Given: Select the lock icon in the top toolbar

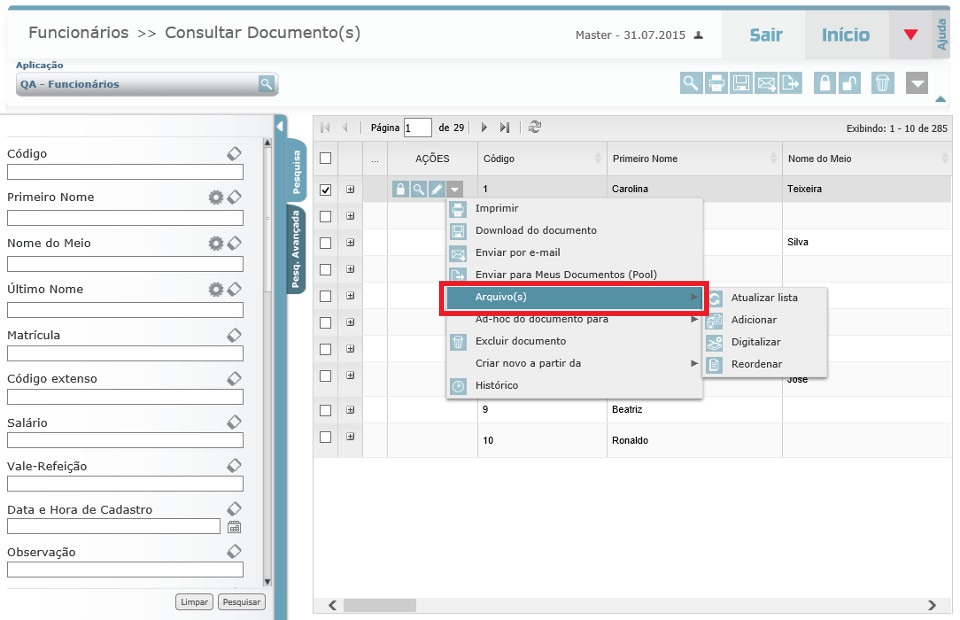Looking at the screenshot, I should [x=825, y=83].
